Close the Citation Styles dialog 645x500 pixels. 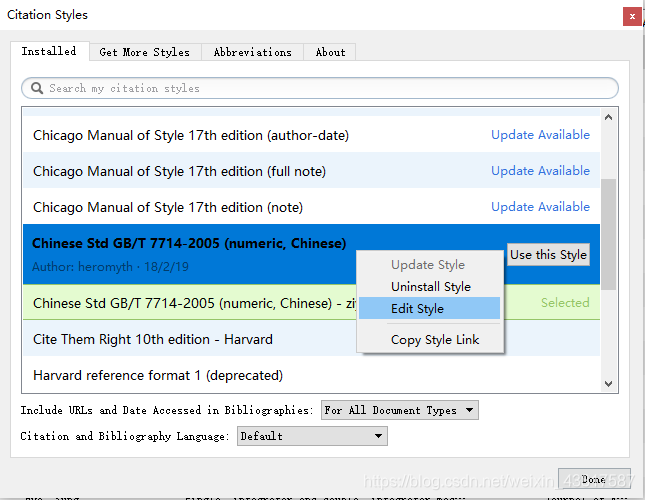[632, 17]
